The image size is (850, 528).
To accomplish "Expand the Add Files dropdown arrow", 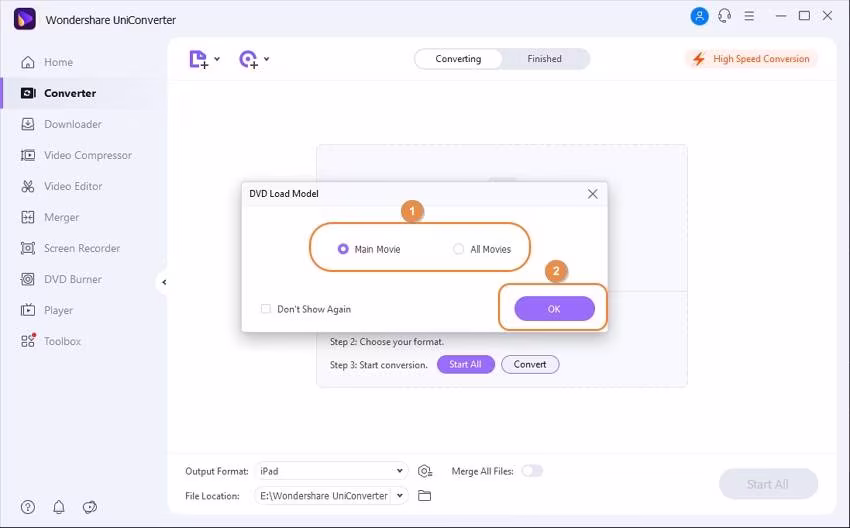I will point(217,59).
